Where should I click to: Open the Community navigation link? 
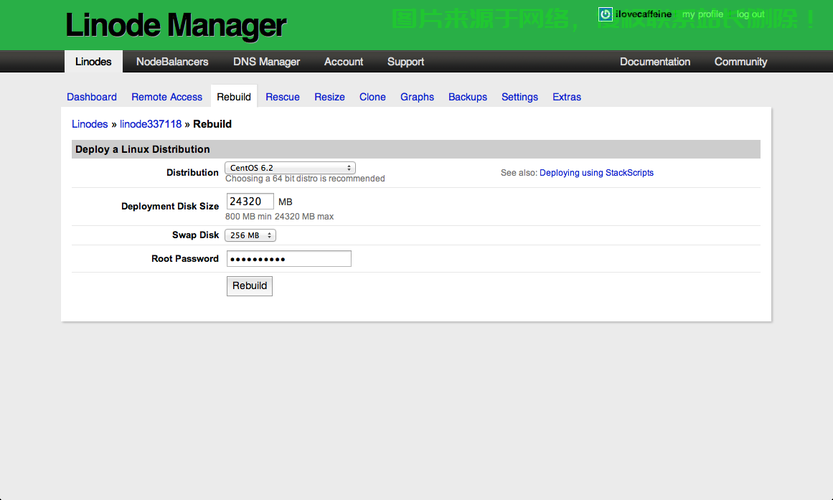741,62
